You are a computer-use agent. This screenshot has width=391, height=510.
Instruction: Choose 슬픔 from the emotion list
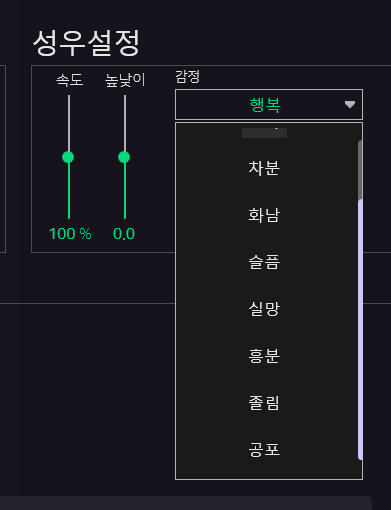tap(264, 262)
